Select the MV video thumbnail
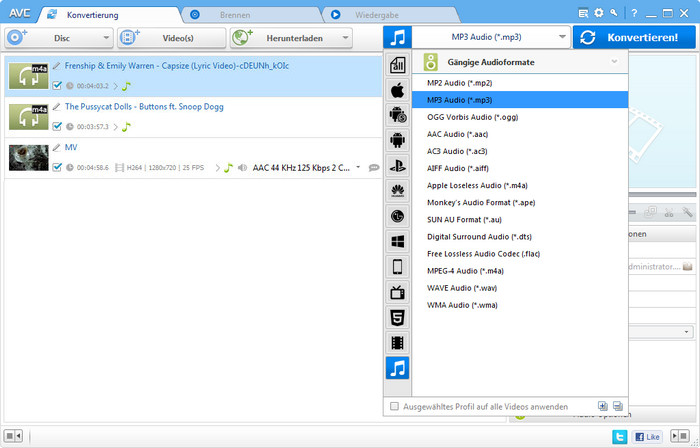Image resolution: width=700 pixels, height=448 pixels. [x=29, y=158]
